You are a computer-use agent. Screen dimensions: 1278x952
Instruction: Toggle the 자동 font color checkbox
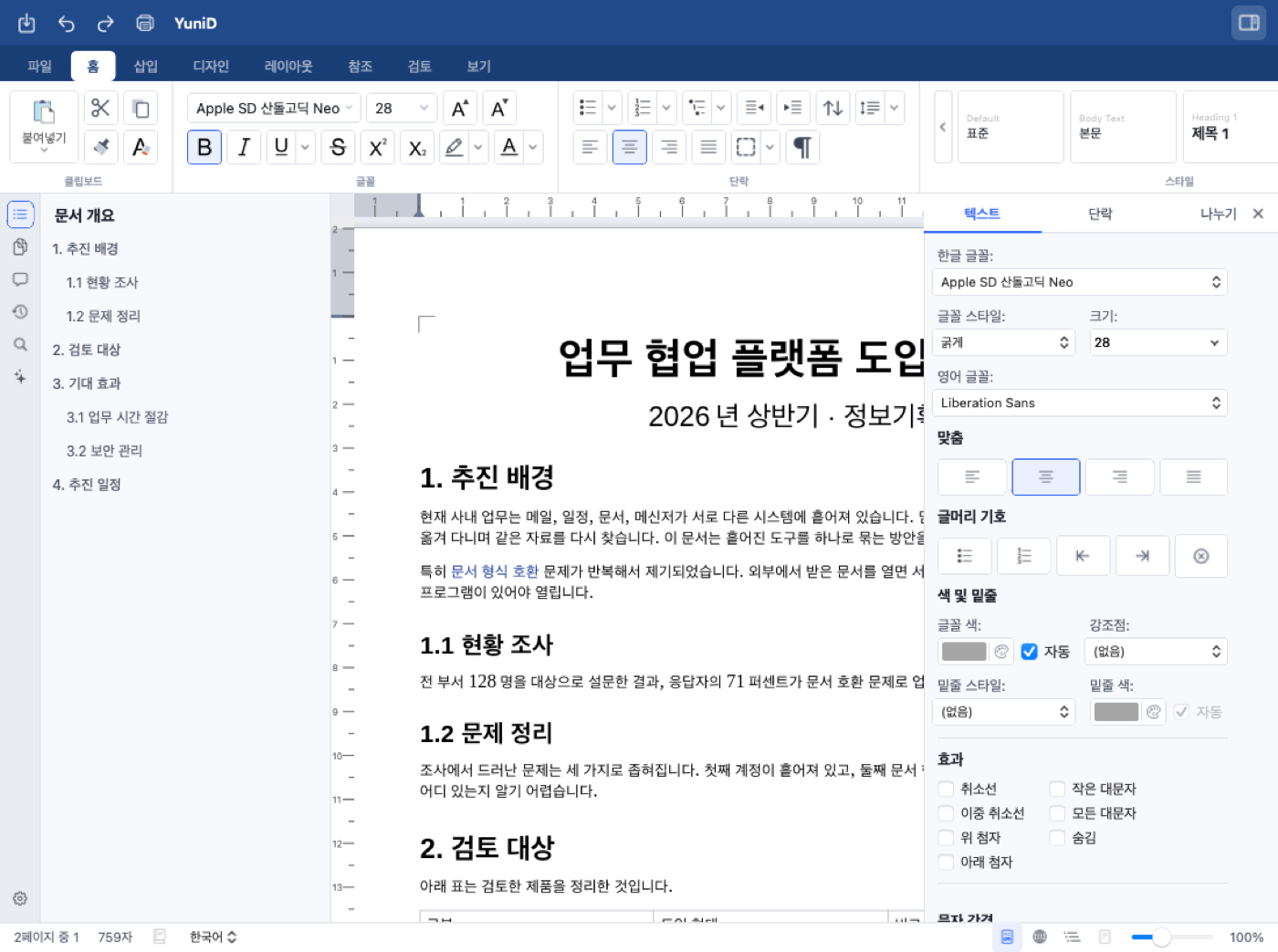pos(1029,651)
